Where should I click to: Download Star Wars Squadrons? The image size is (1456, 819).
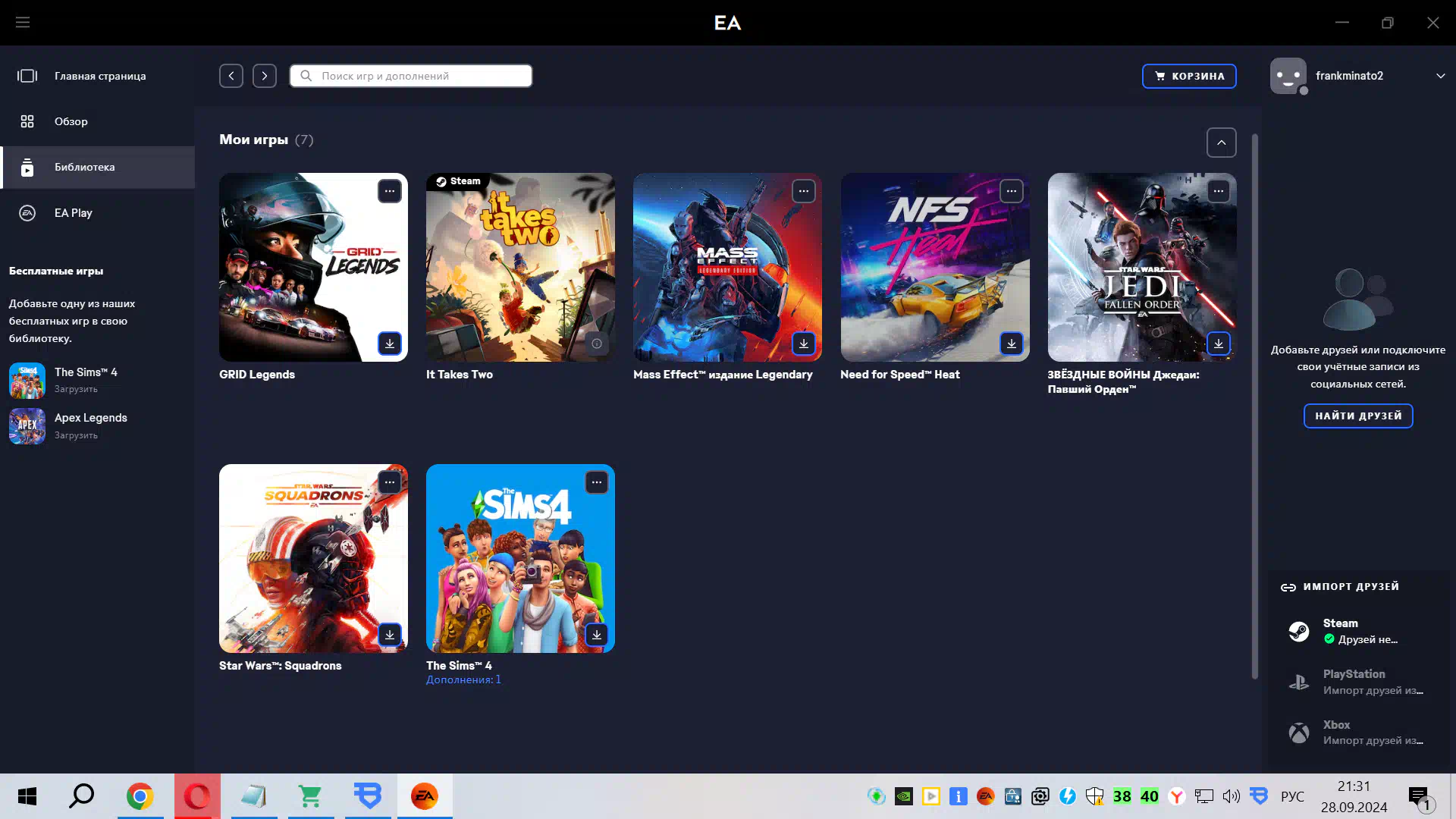pyautogui.click(x=390, y=635)
